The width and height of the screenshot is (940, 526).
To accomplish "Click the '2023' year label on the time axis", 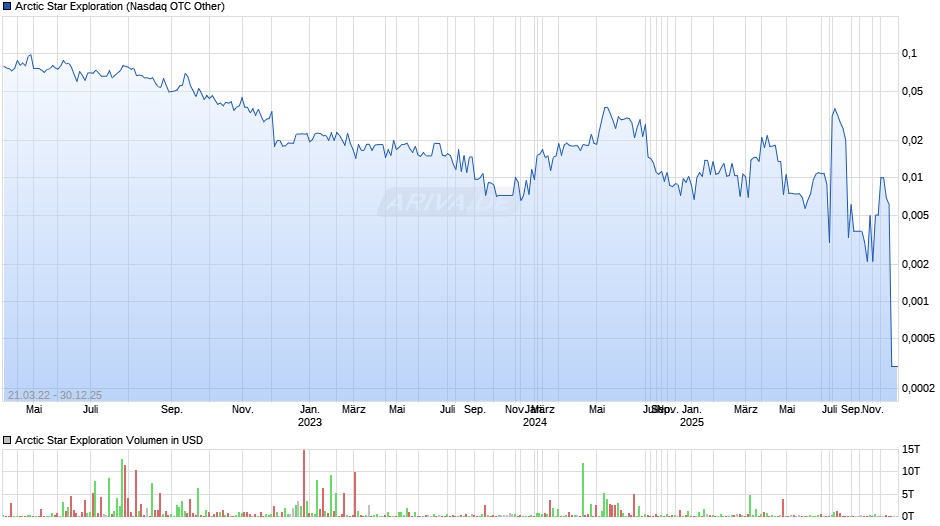I will (x=310, y=422).
